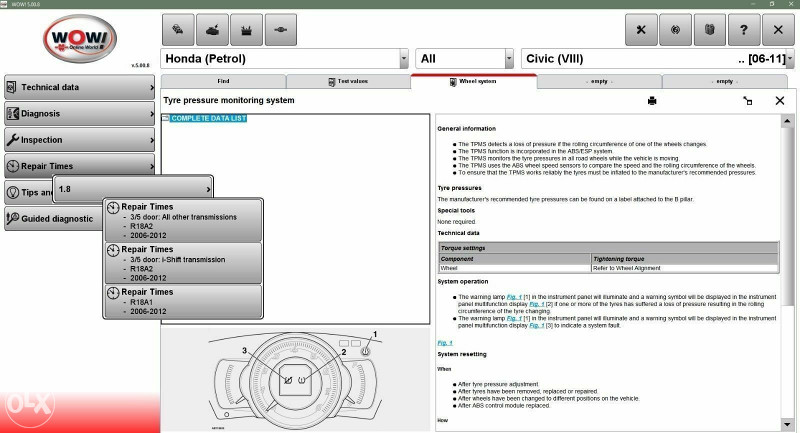Close the Tyre pressure monitoring system panel
800x433 pixels.
[x=780, y=101]
